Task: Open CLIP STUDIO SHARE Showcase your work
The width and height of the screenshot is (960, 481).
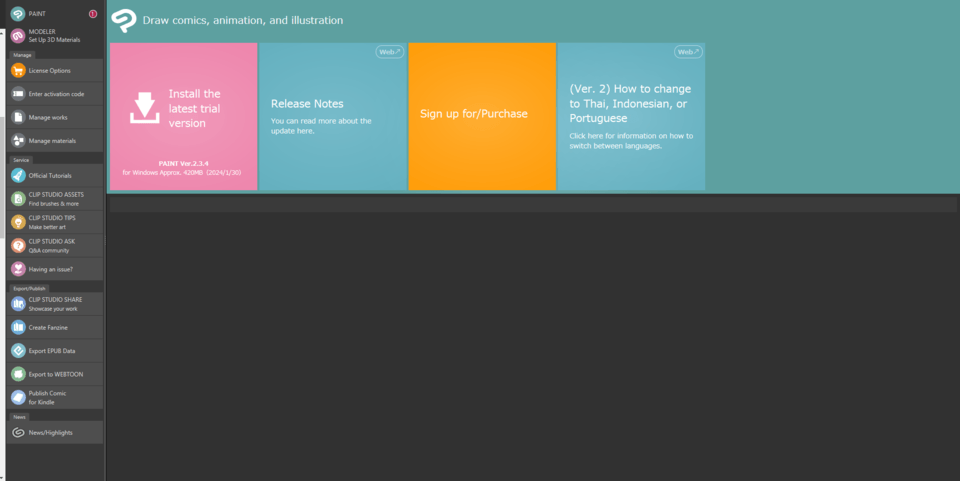Action: 55,304
